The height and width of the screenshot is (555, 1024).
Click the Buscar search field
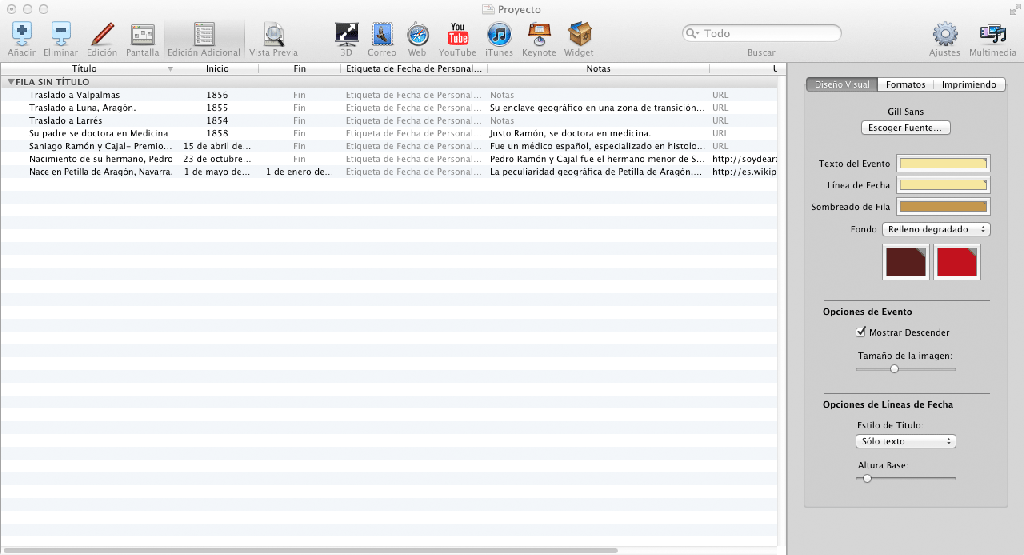coord(761,33)
